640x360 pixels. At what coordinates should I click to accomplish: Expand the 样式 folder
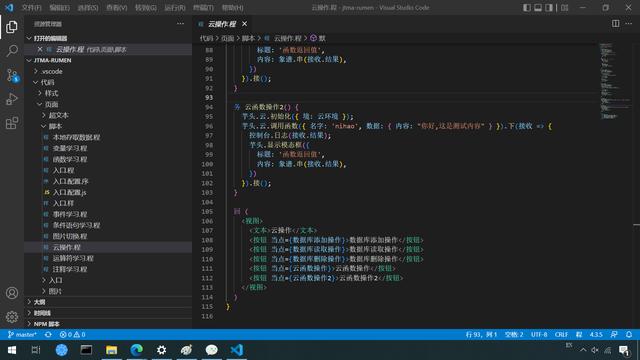coord(108,93)
